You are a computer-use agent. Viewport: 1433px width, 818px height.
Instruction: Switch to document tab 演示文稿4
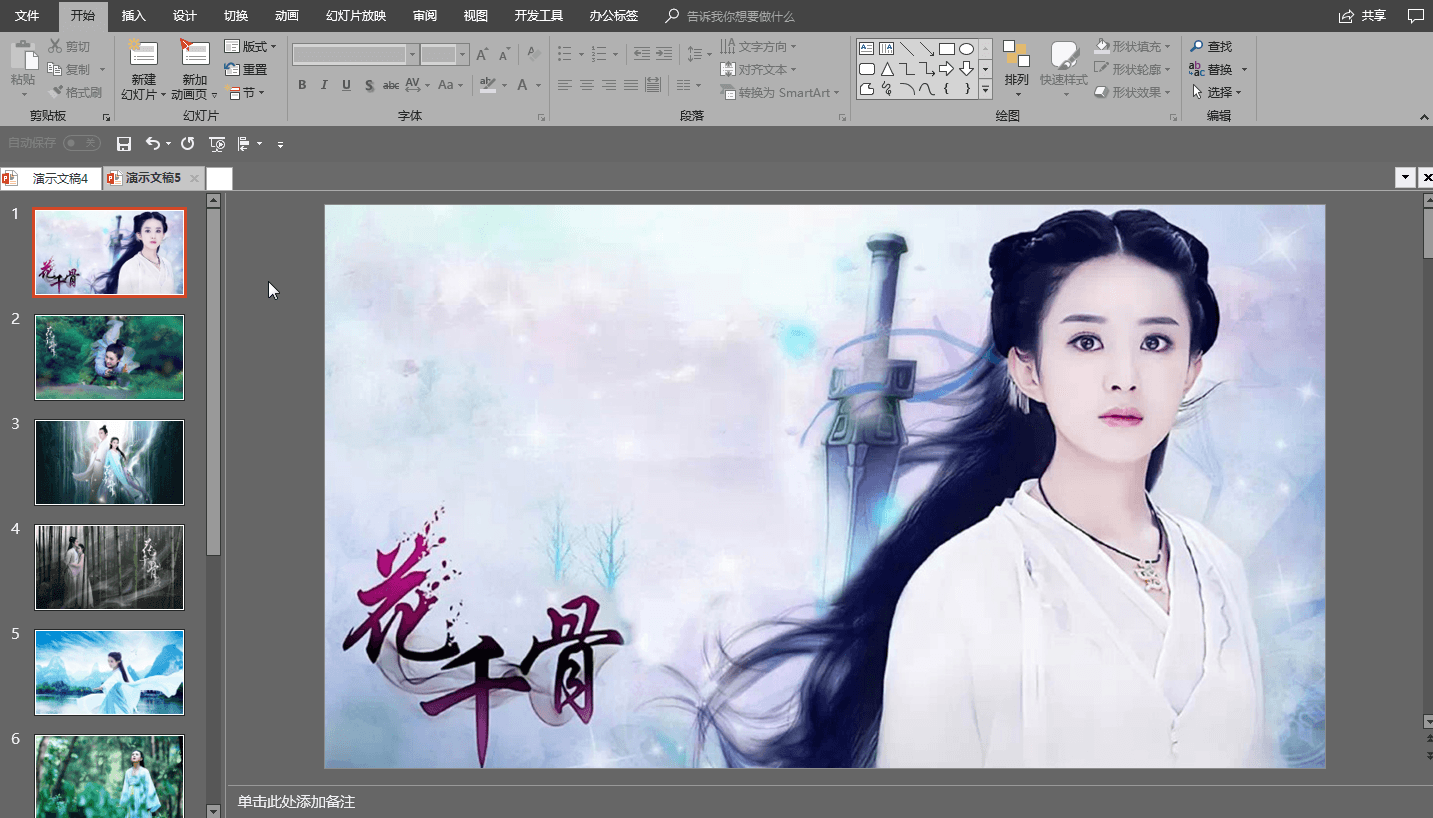tap(51, 179)
